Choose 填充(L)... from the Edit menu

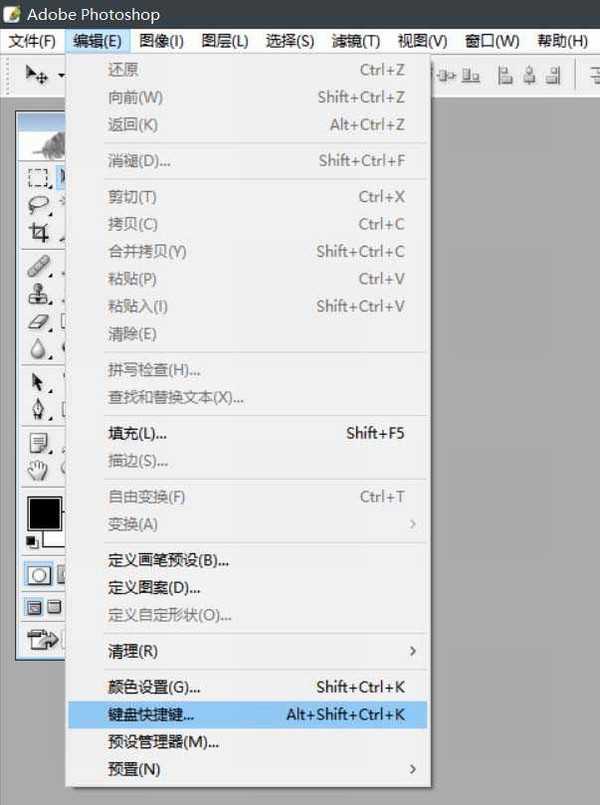[x=248, y=433]
